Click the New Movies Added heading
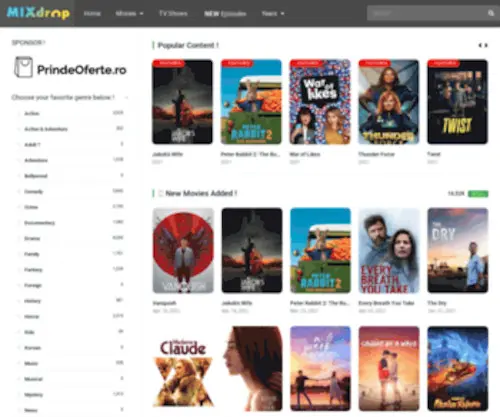500x417 pixels. 201,193
